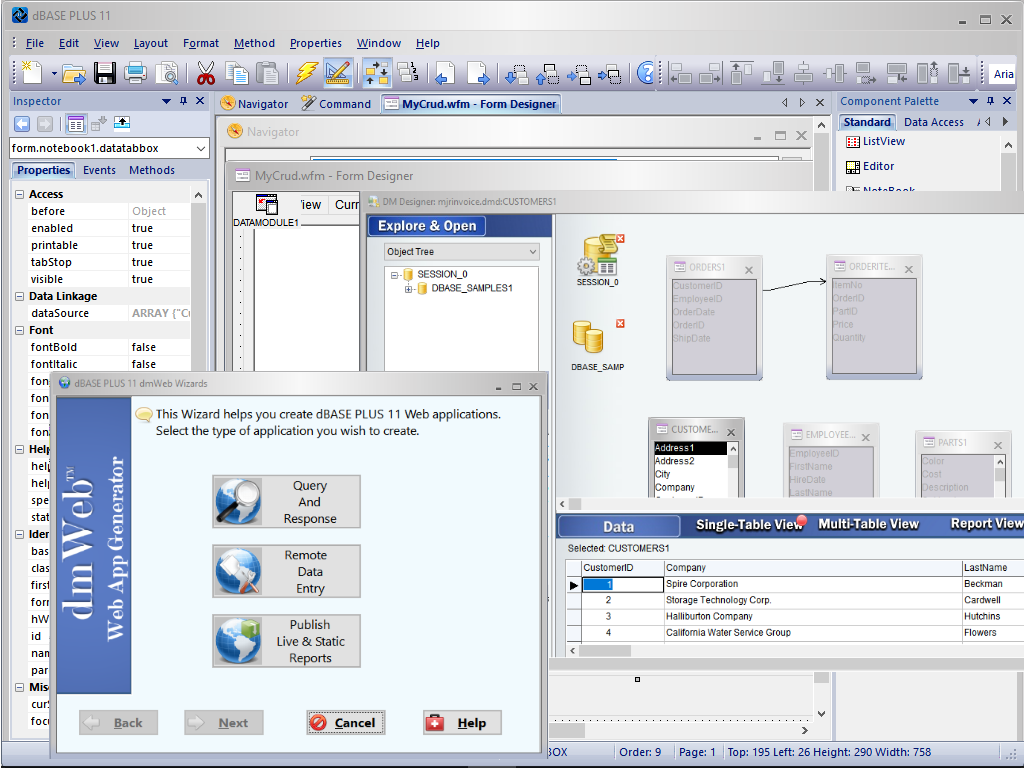The height and width of the screenshot is (768, 1024).
Task: Click the Cut scissors icon
Action: (206, 73)
